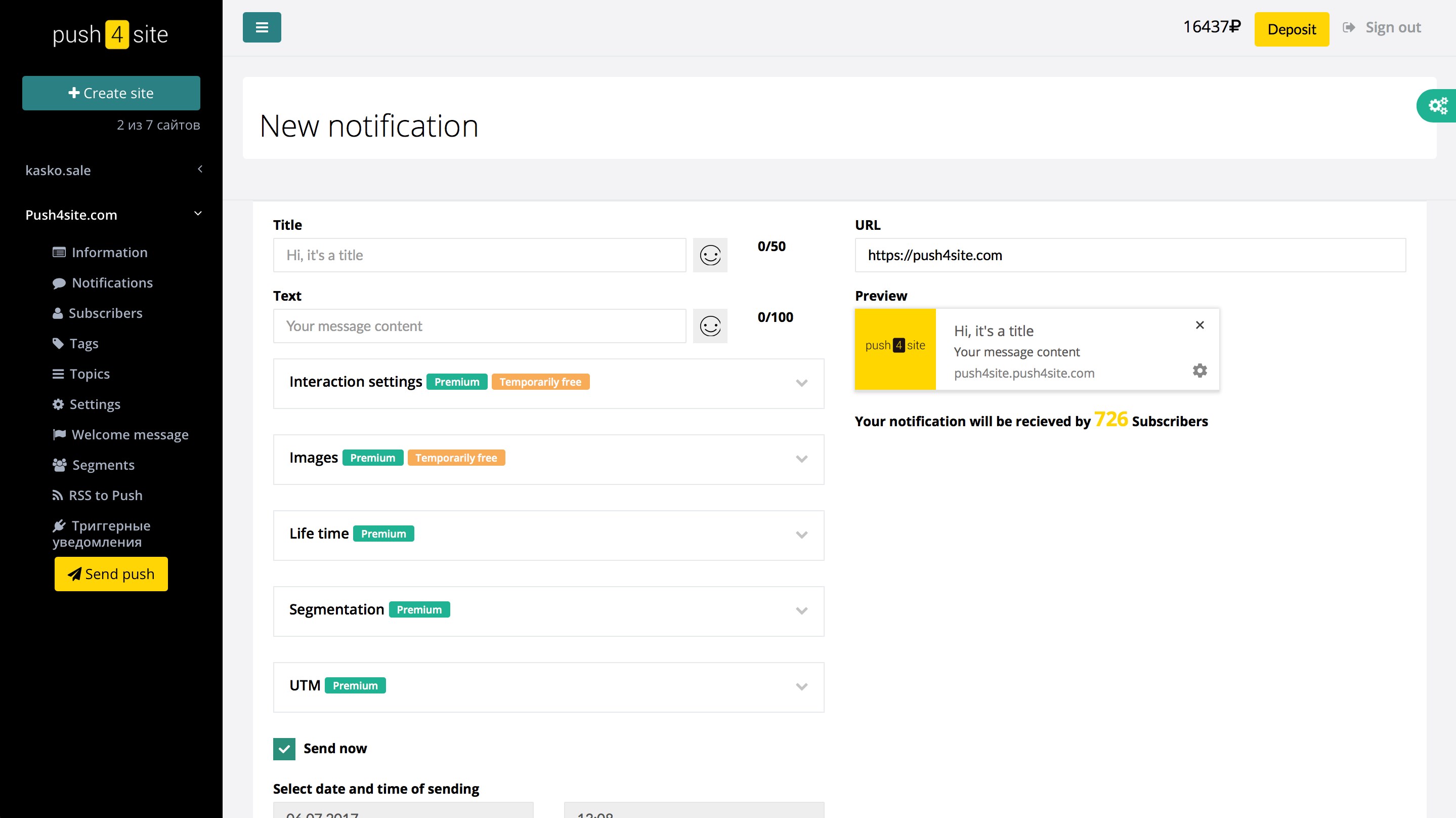
Task: Click the Sign out icon
Action: [x=1349, y=27]
